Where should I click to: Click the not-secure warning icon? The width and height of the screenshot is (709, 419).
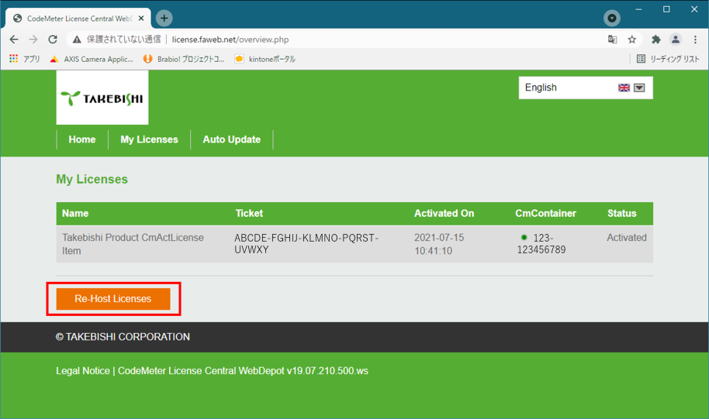[x=77, y=40]
